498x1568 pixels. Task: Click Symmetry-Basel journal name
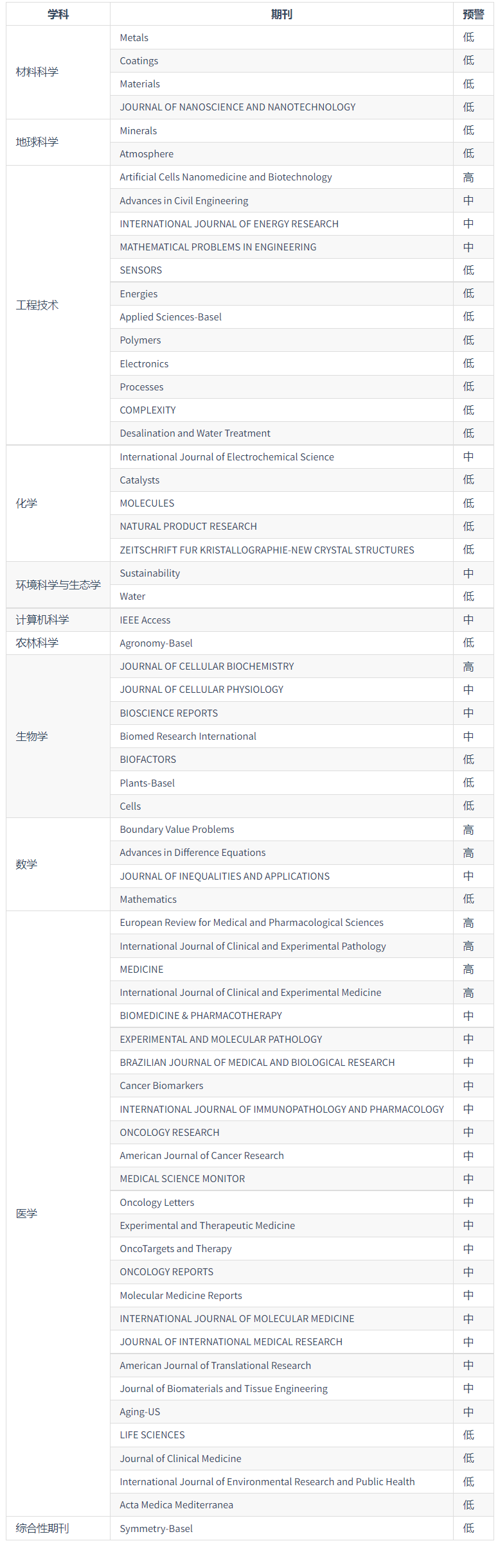pos(156,1529)
